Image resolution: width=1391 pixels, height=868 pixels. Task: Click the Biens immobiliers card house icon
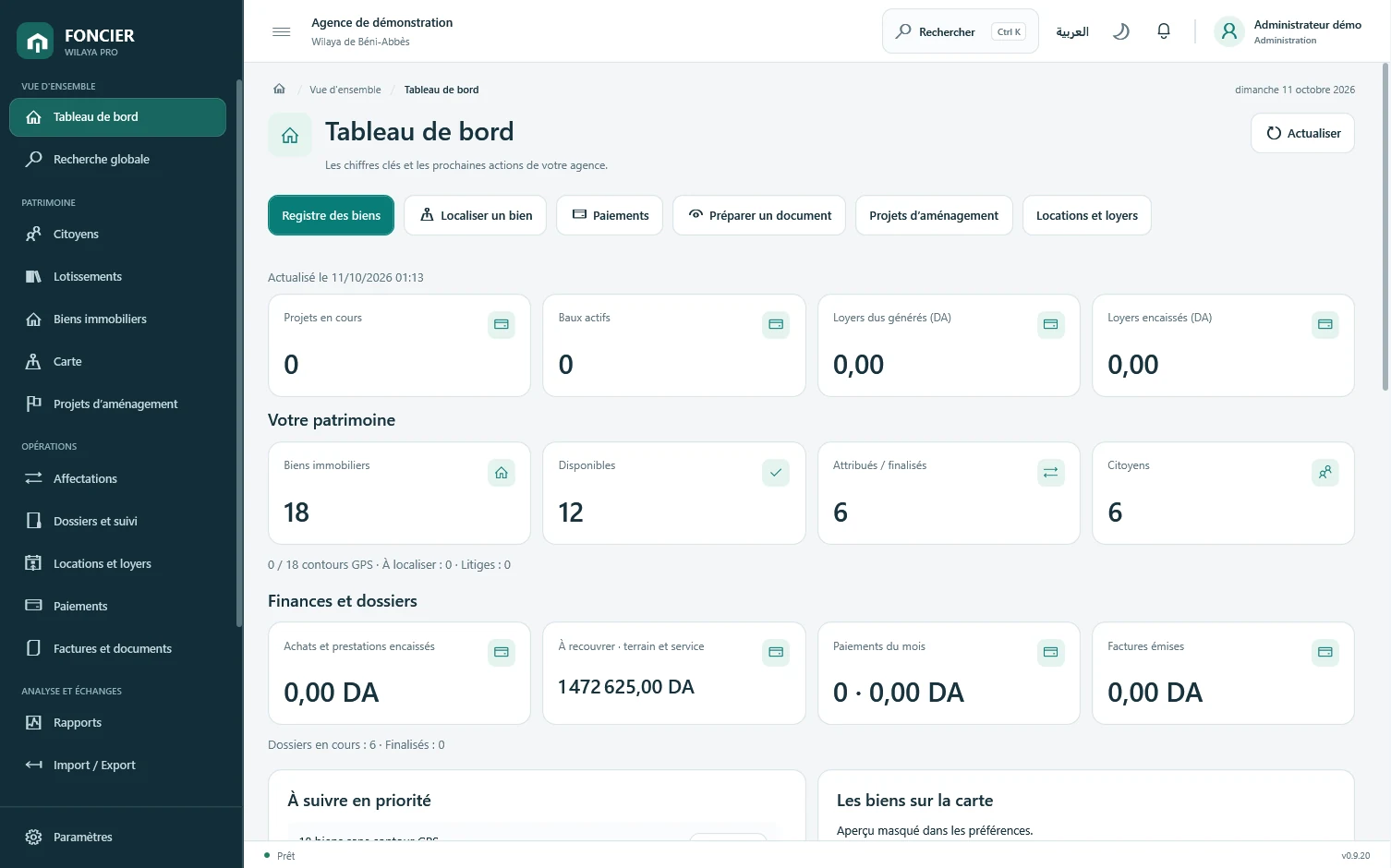502,473
